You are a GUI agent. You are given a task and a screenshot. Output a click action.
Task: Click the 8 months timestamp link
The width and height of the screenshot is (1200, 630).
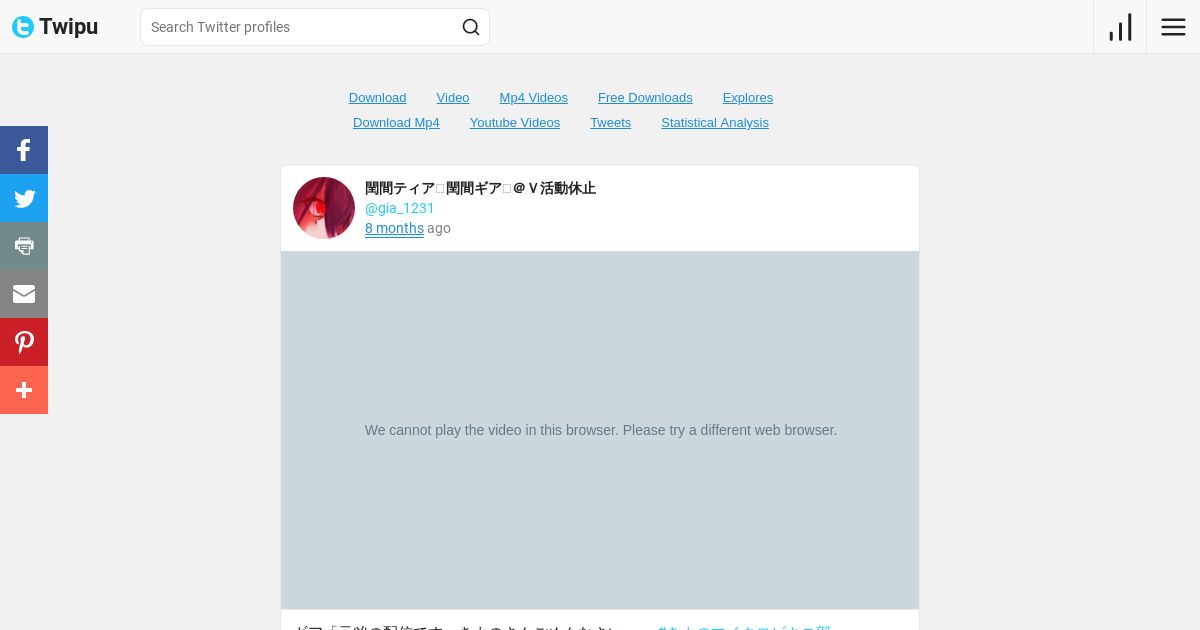click(394, 228)
